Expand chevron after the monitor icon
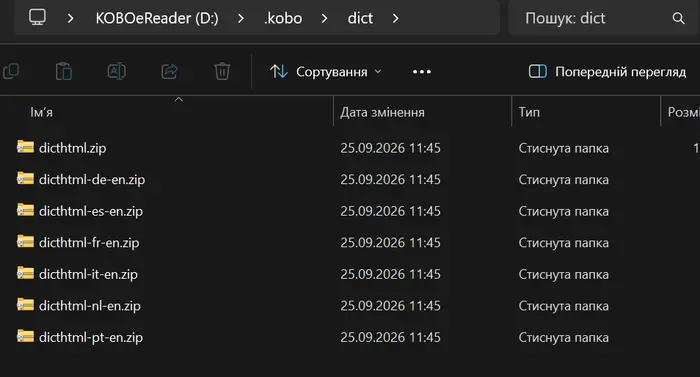 click(70, 18)
